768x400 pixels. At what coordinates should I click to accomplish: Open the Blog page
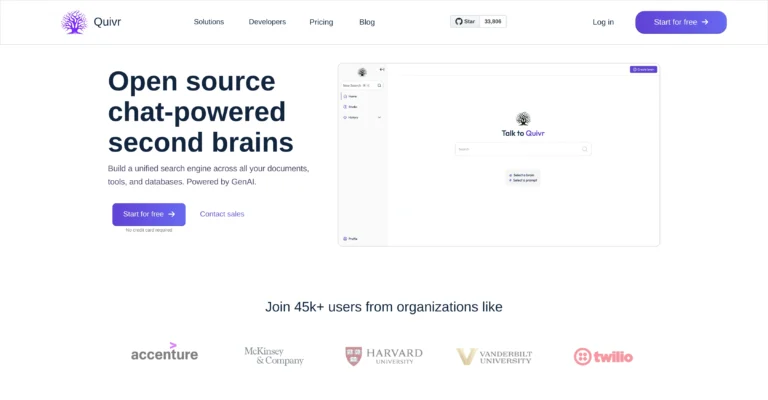(367, 22)
